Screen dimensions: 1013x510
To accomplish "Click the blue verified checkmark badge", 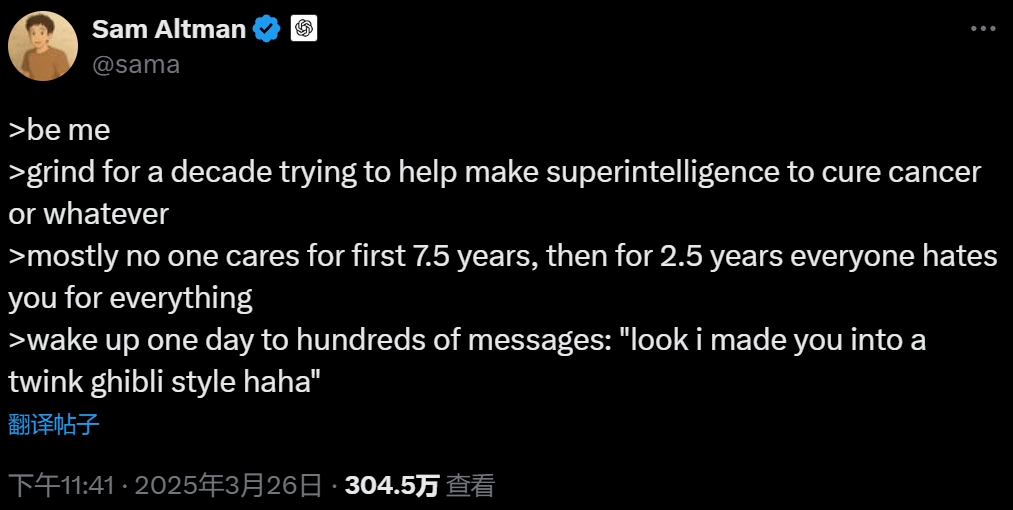I will pyautogui.click(x=267, y=30).
